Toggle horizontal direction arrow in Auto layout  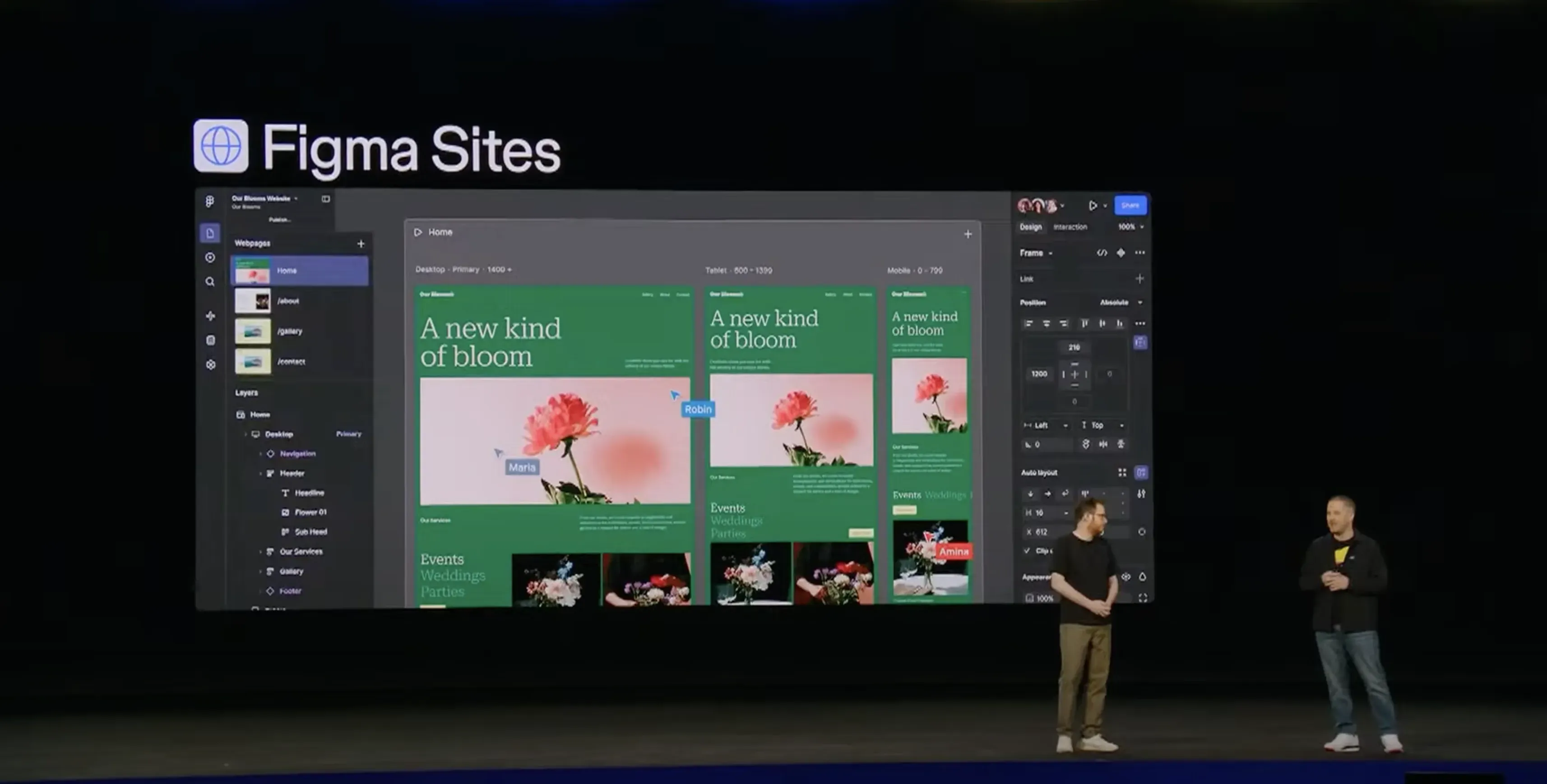pos(1047,494)
